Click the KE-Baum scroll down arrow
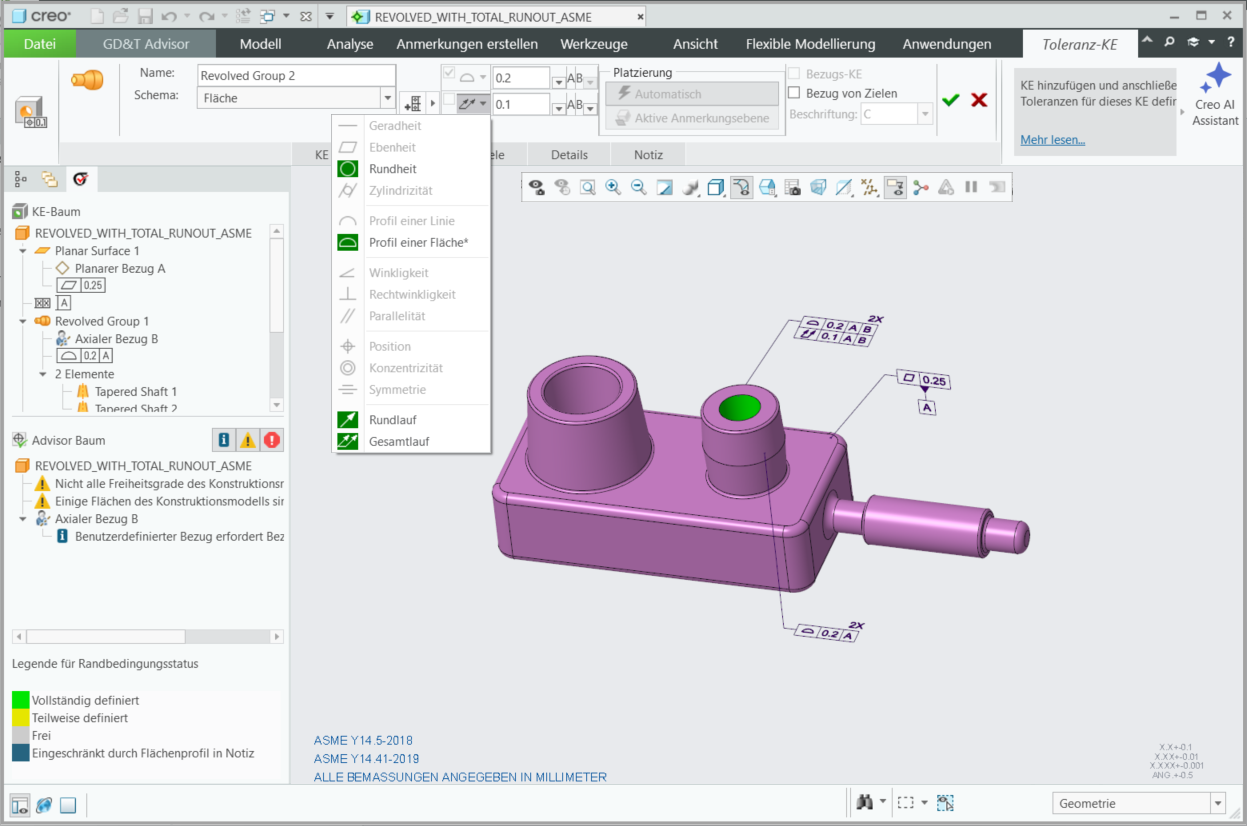The width and height of the screenshot is (1247, 826). 277,405
